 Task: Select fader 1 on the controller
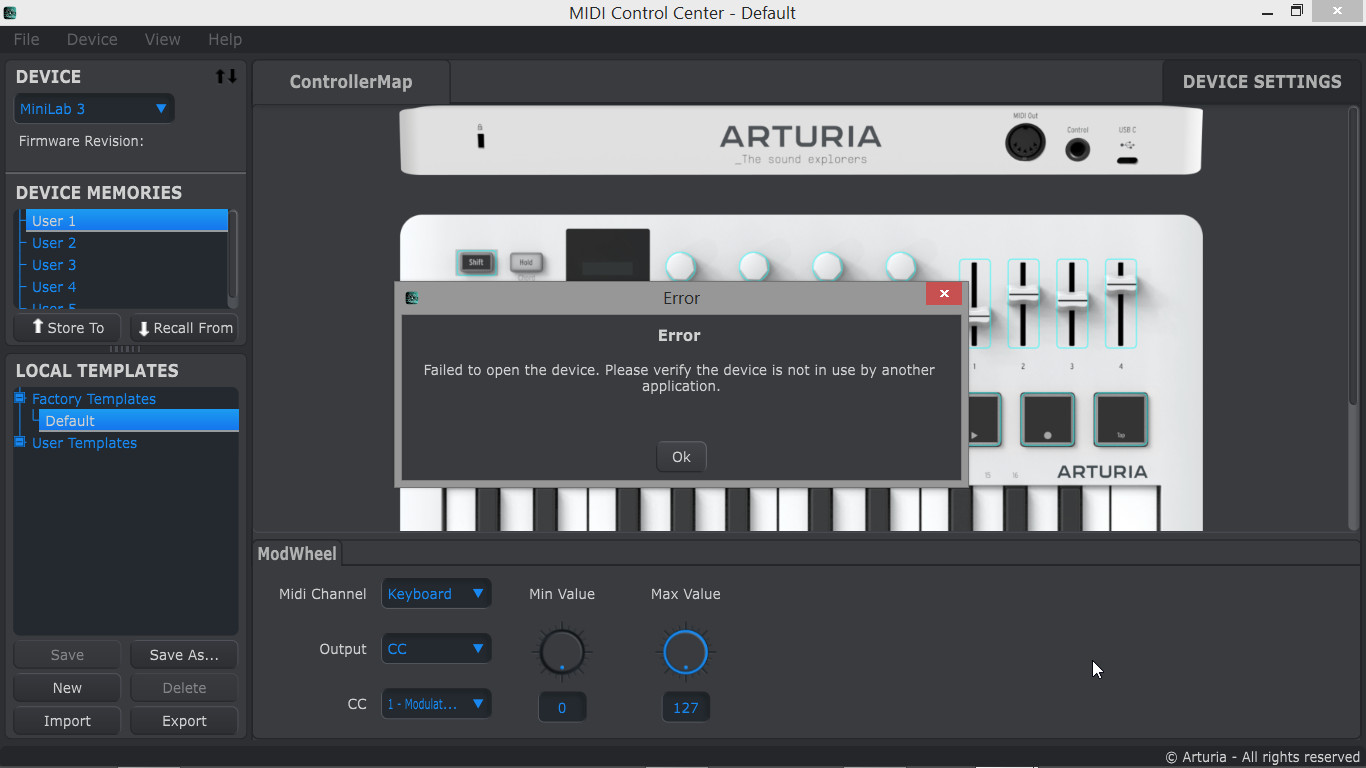975,303
